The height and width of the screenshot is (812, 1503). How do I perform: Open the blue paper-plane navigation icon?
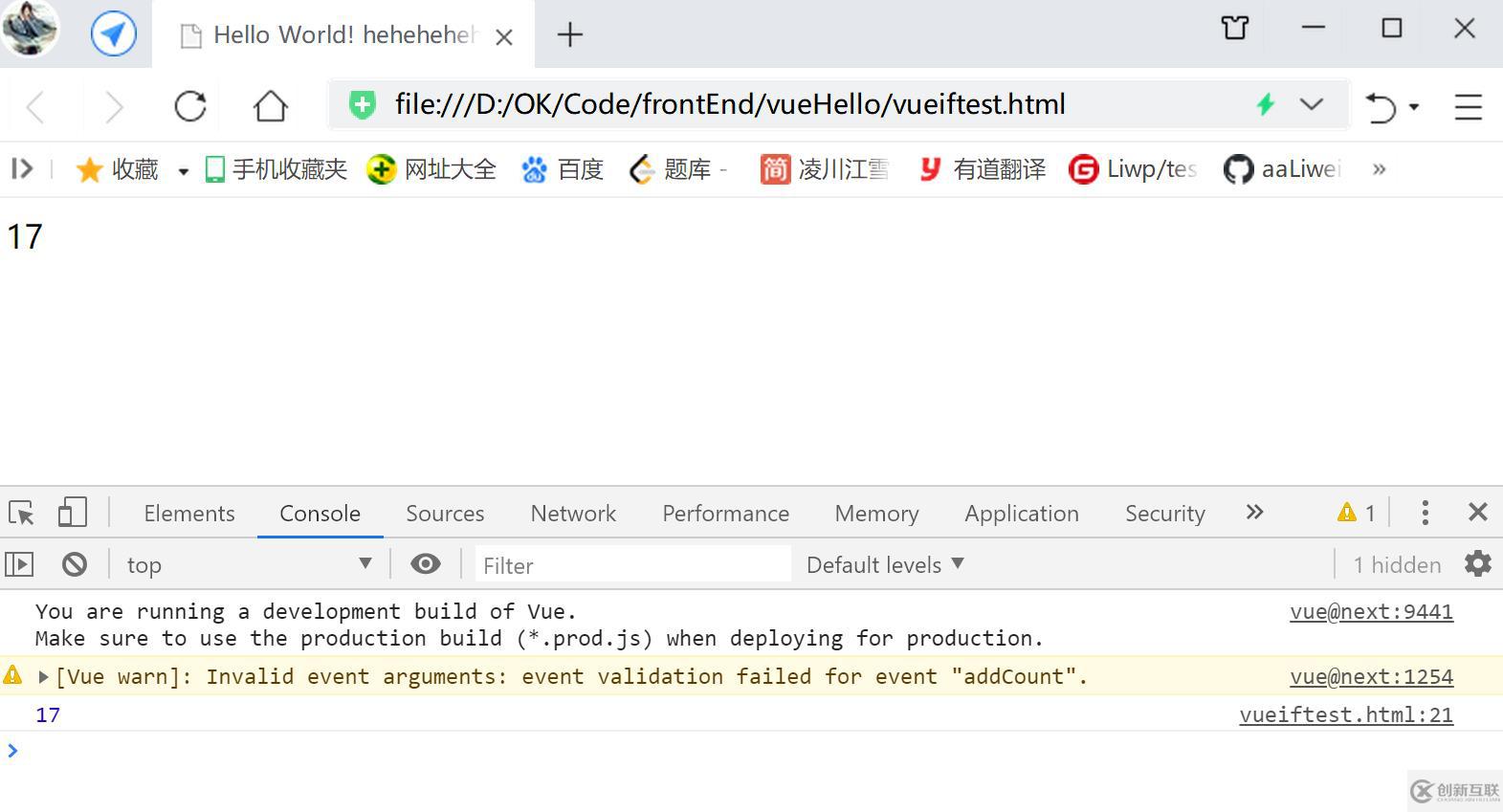tap(114, 34)
